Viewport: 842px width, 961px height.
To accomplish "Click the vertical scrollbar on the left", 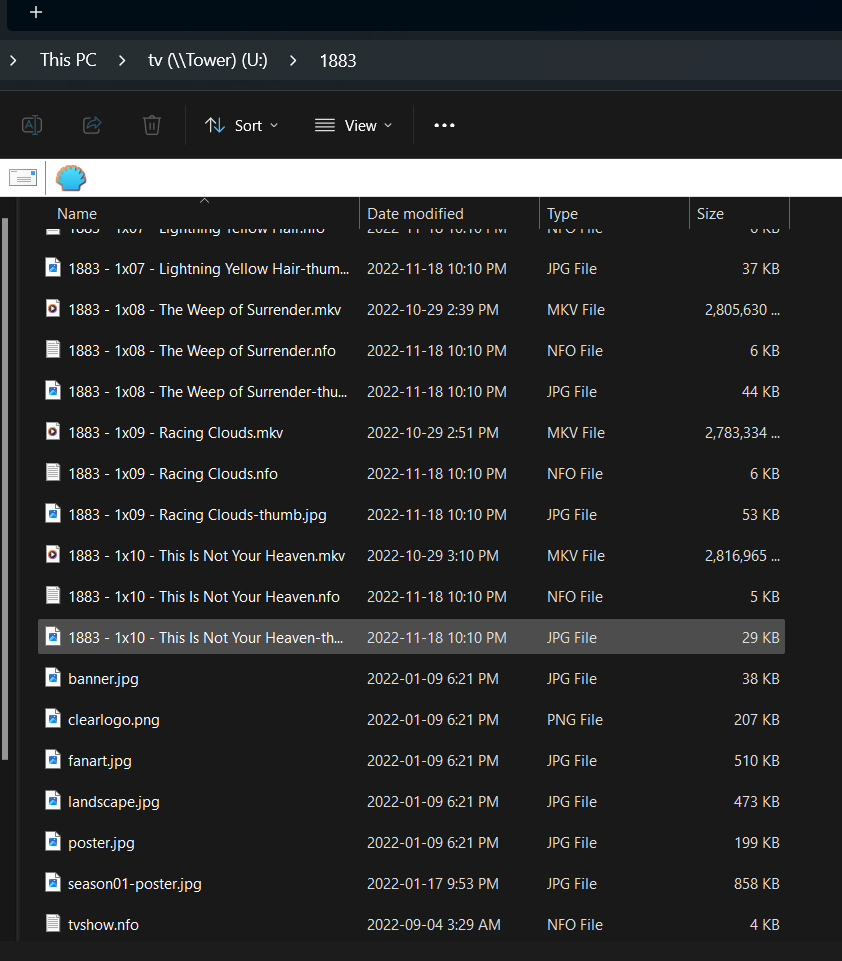I will point(4,480).
